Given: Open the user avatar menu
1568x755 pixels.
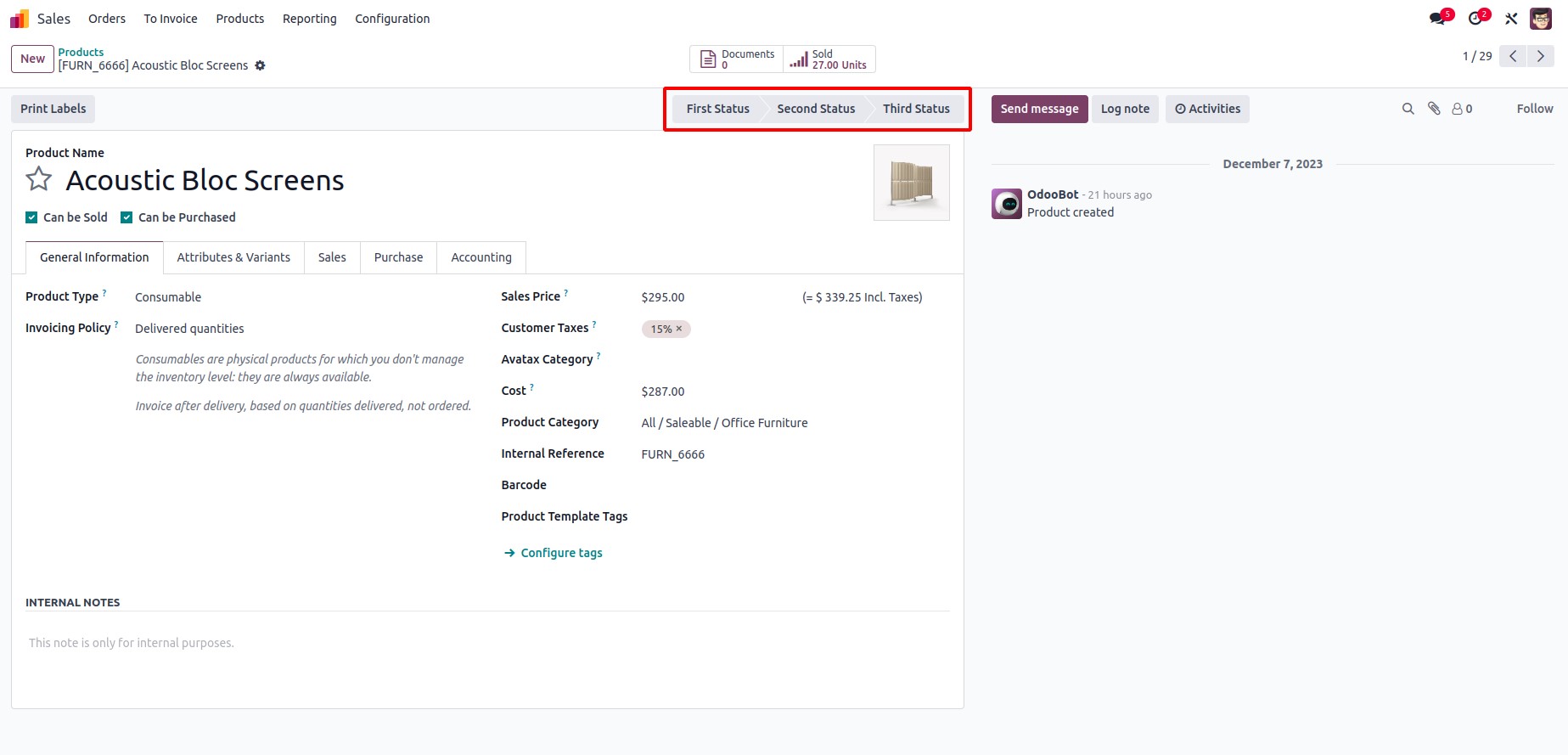Looking at the screenshot, I should click(x=1541, y=19).
